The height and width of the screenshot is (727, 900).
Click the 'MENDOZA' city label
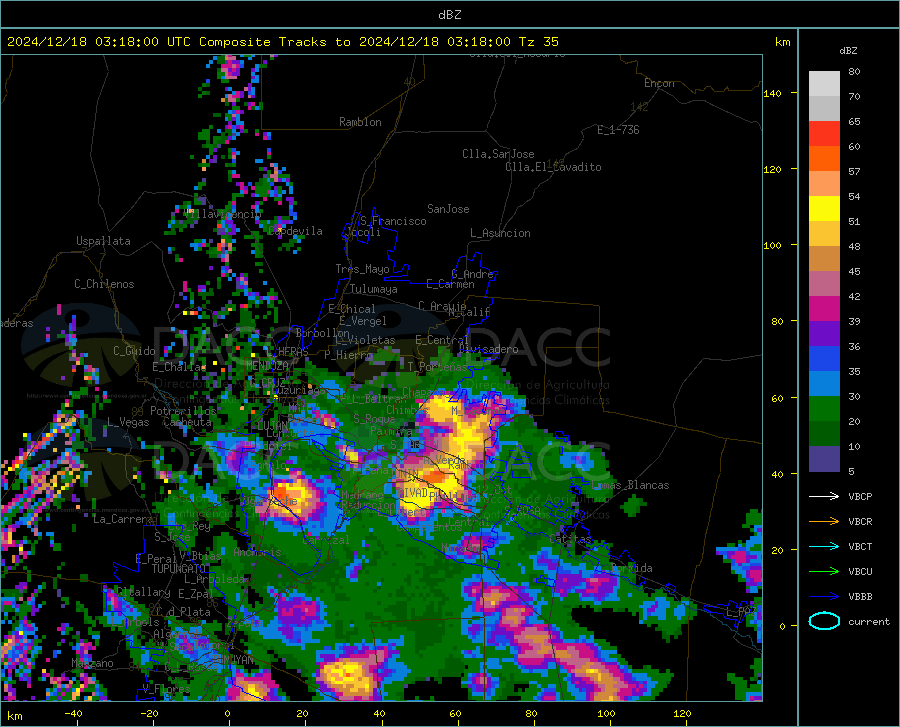[x=267, y=366]
